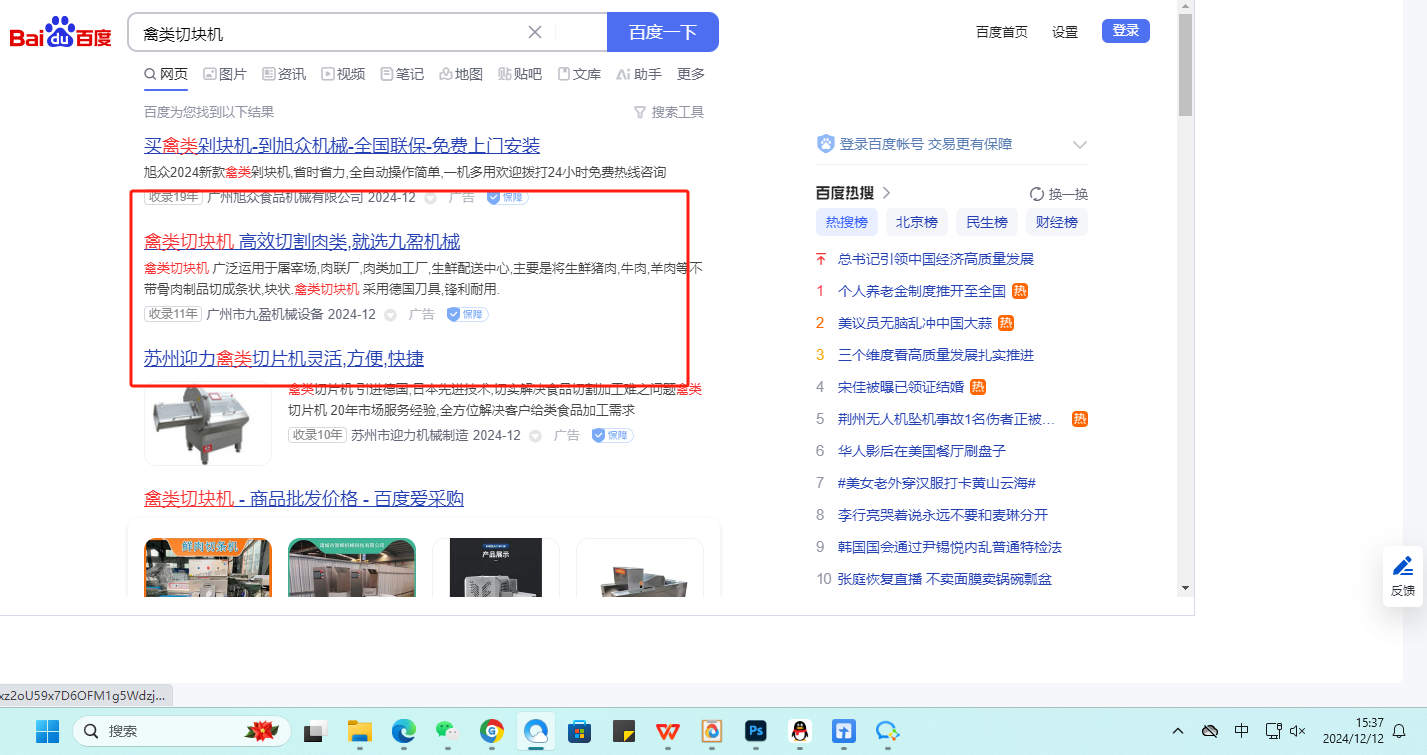Clear the search box with the X icon

click(535, 32)
